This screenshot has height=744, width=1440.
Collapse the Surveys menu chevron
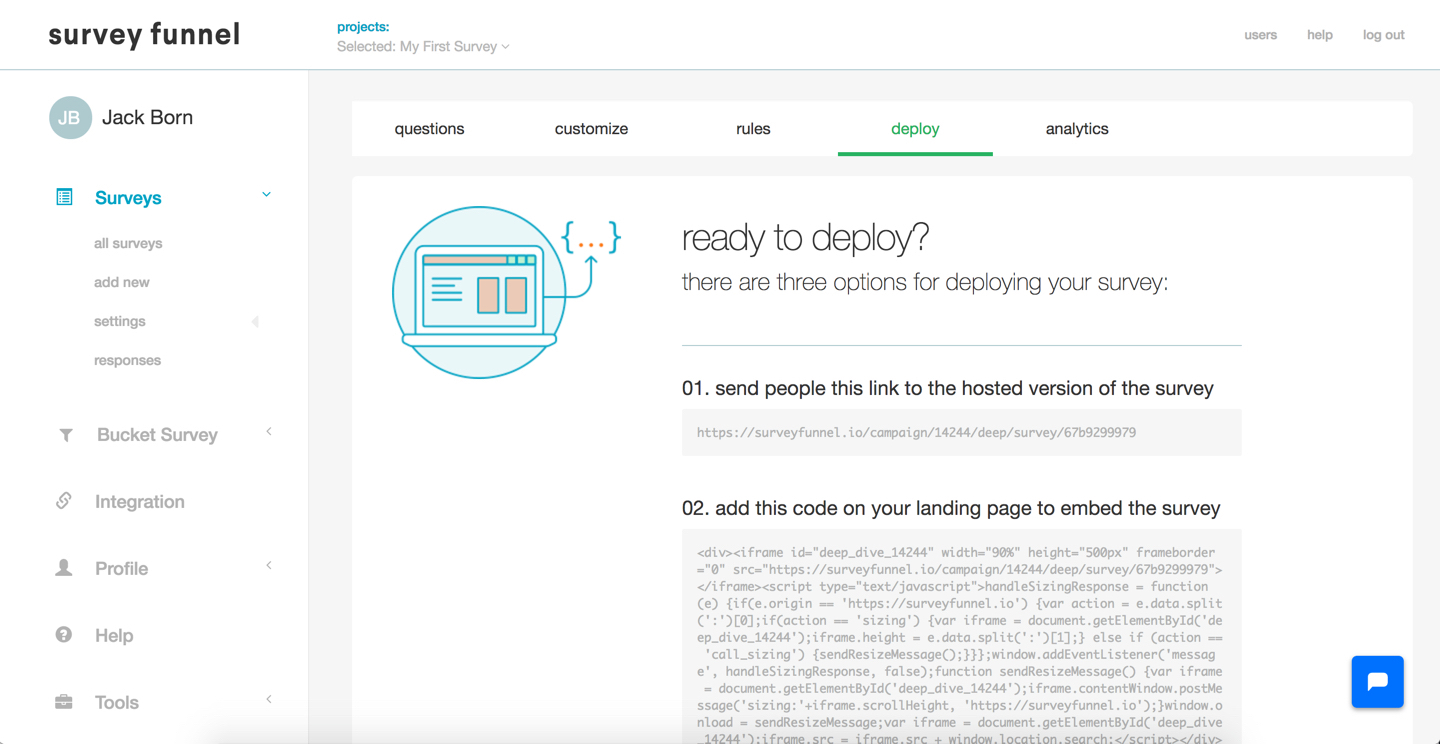[x=266, y=195]
